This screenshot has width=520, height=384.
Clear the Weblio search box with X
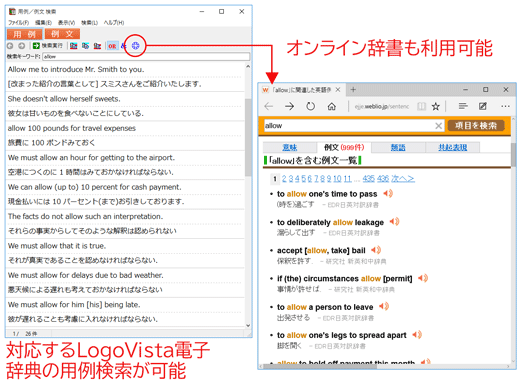point(439,126)
